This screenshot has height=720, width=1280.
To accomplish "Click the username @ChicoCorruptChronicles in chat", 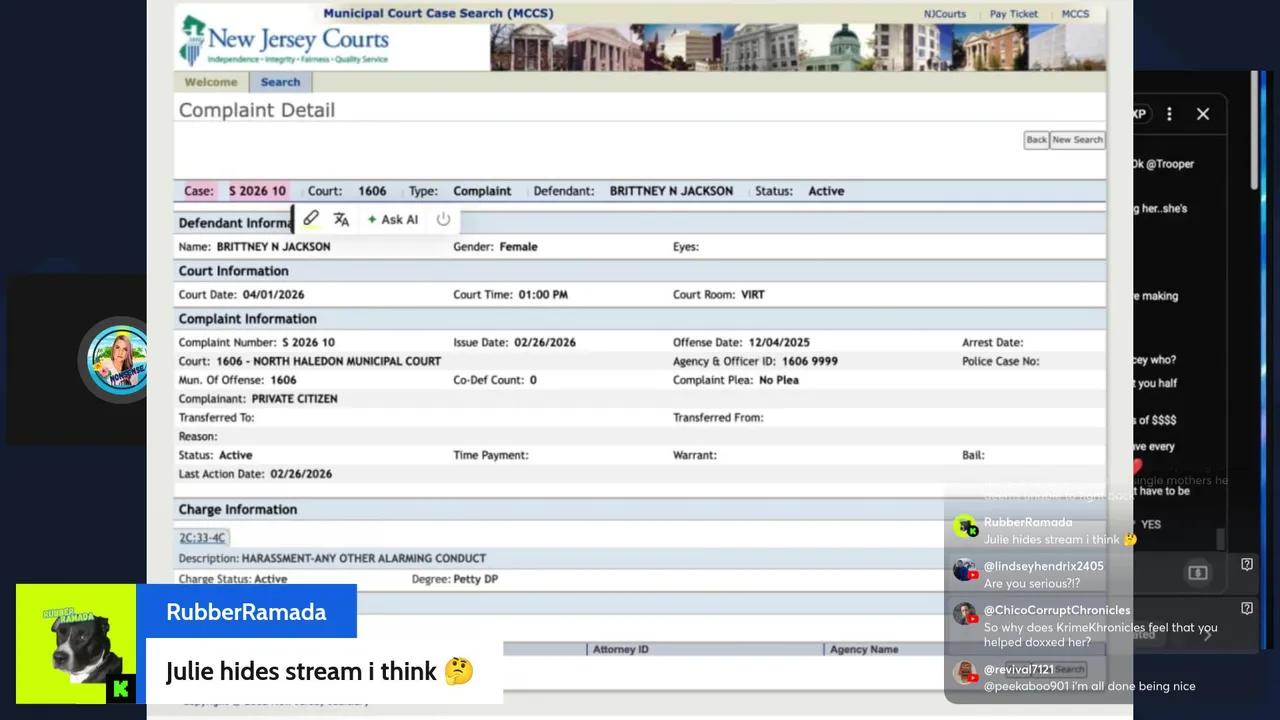I will pos(1057,610).
